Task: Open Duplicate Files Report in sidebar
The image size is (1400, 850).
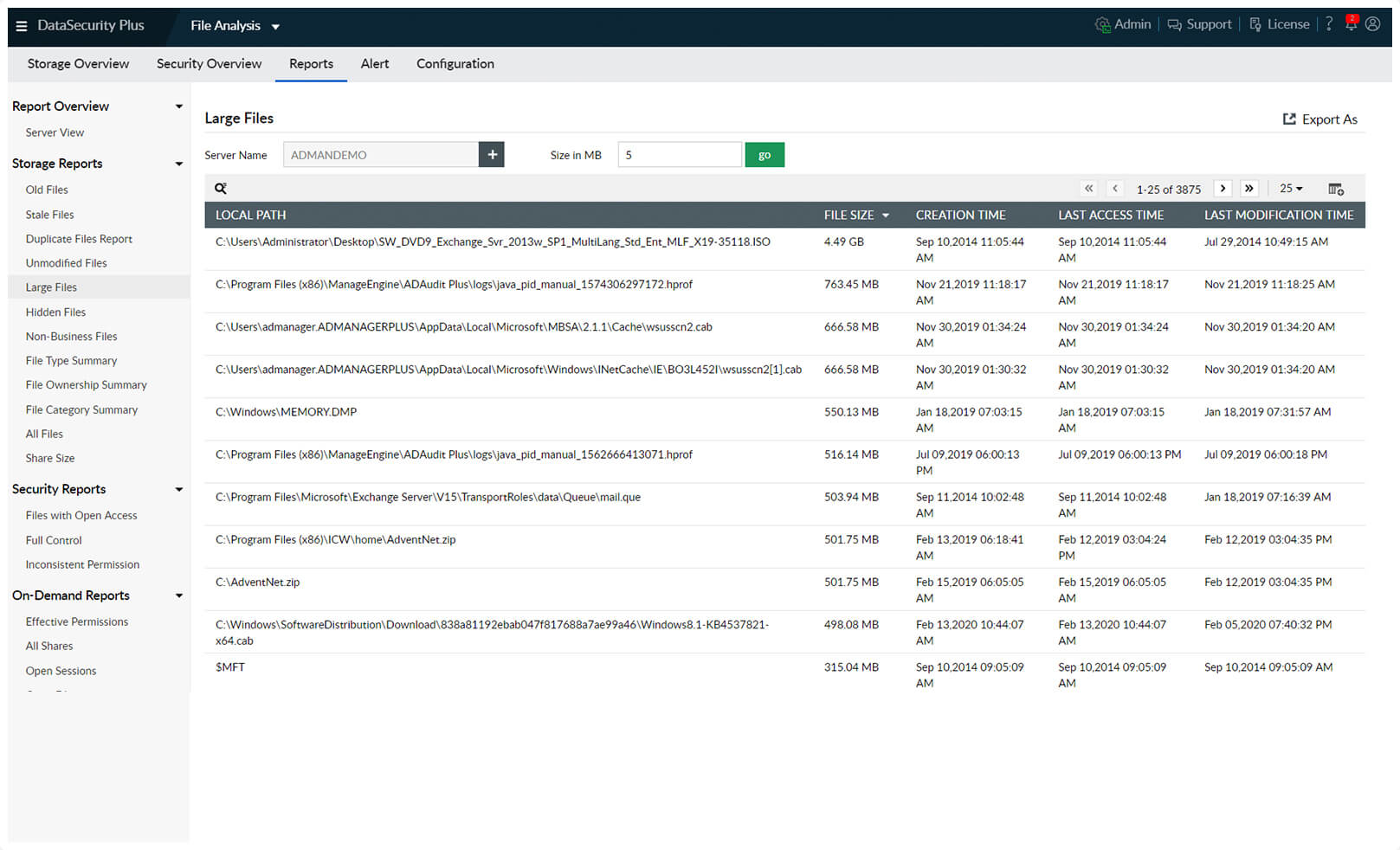Action: point(79,239)
